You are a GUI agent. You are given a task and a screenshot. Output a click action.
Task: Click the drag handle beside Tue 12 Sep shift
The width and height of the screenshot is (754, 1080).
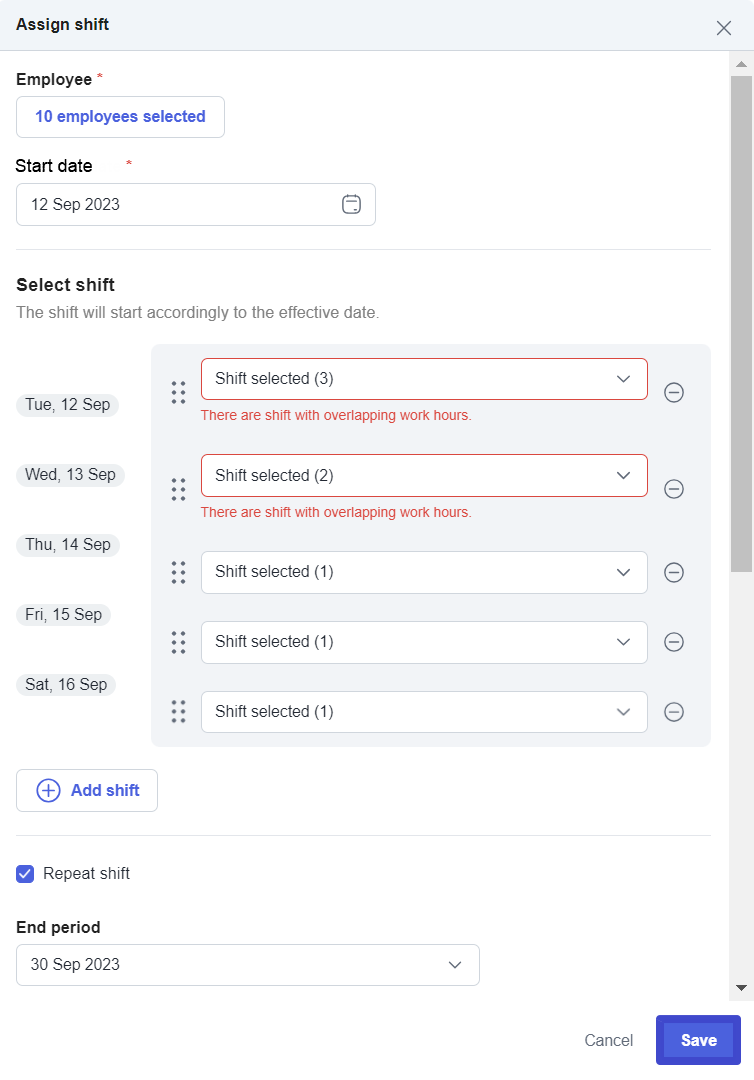point(178,393)
